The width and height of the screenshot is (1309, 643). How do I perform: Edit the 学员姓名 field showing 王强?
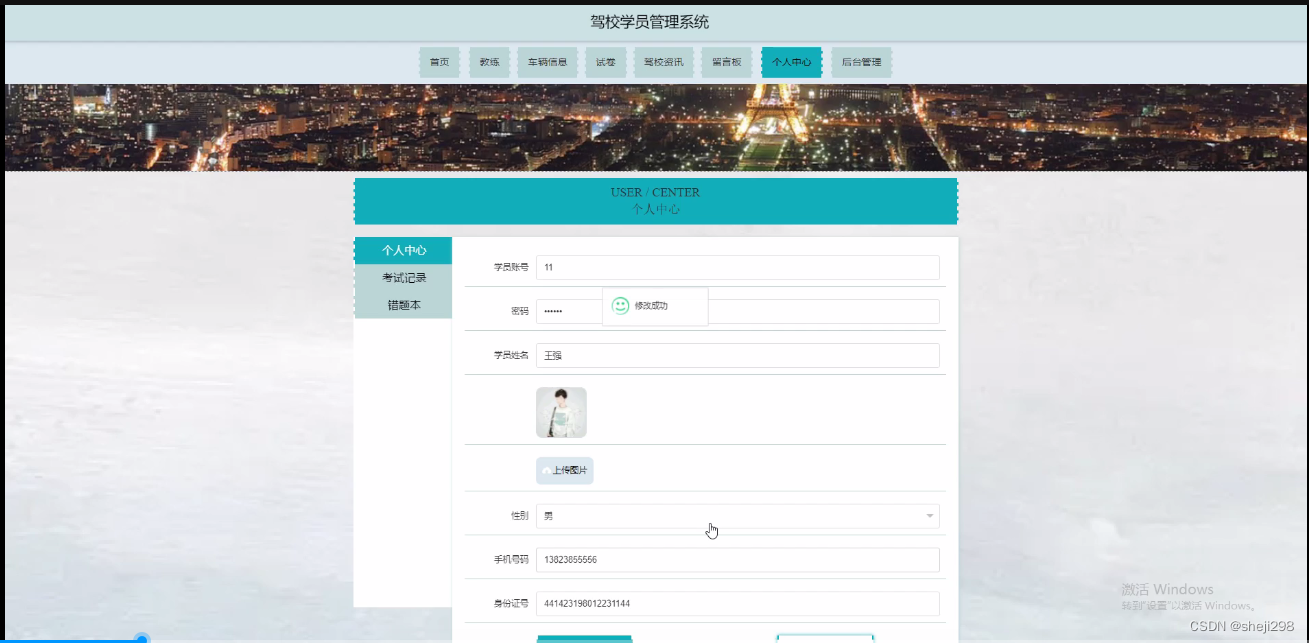click(x=737, y=355)
